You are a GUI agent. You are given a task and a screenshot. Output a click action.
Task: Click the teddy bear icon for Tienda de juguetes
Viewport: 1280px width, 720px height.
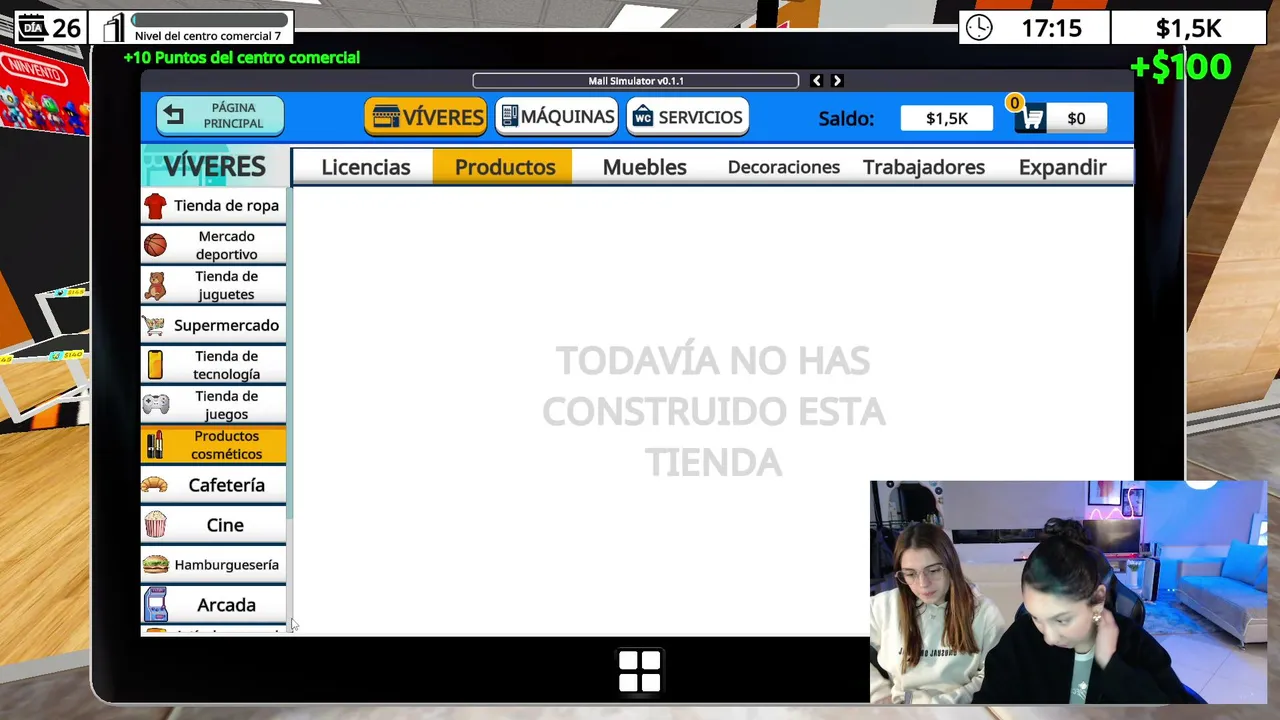pos(155,285)
